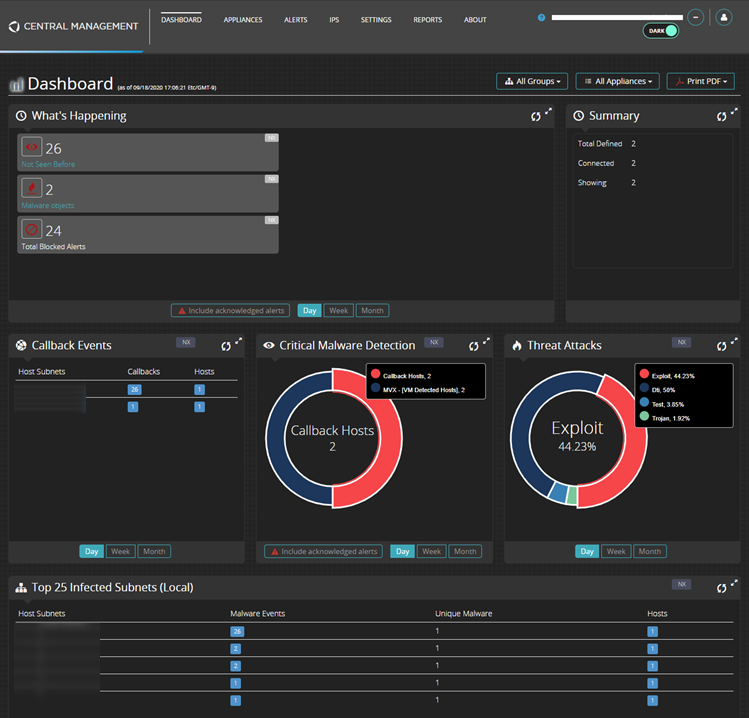The width and height of the screenshot is (749, 718).
Task: Maximize the Callback Events panel
Action: (x=238, y=341)
